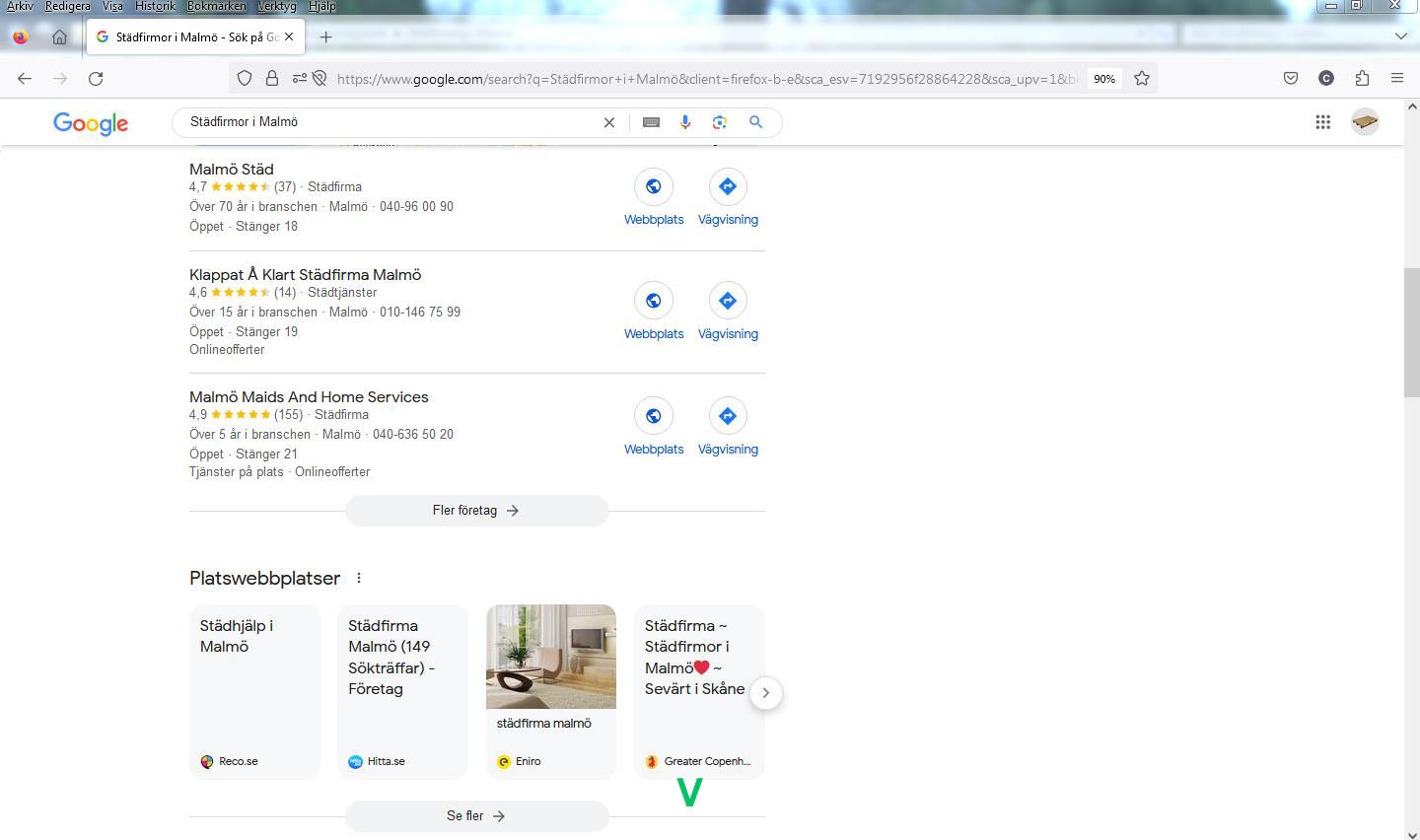Open the Firefox home page icon
The height and width of the screenshot is (840, 1420).
[x=59, y=37]
